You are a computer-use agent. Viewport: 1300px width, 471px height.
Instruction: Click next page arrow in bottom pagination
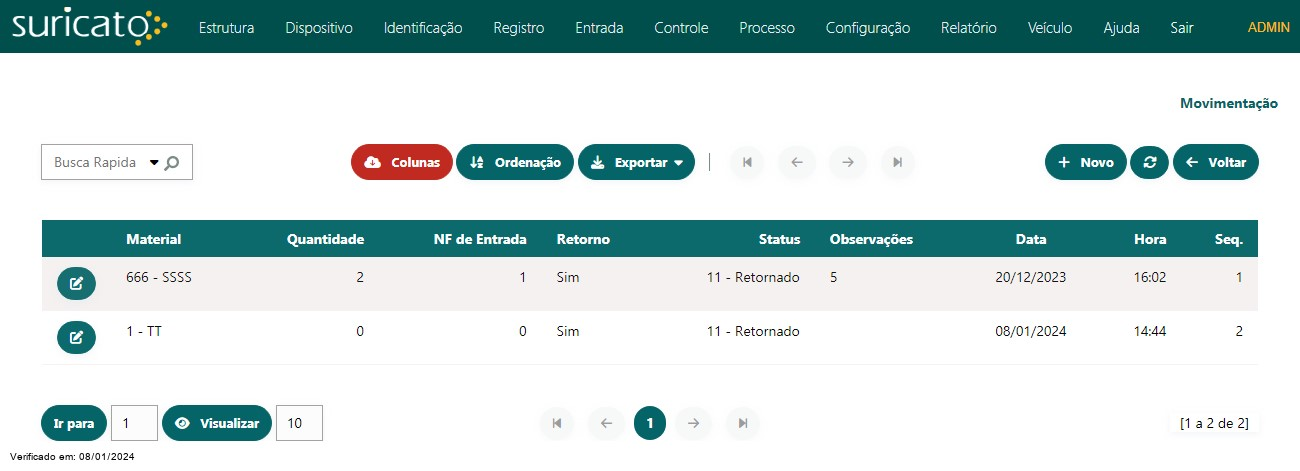[692, 424]
